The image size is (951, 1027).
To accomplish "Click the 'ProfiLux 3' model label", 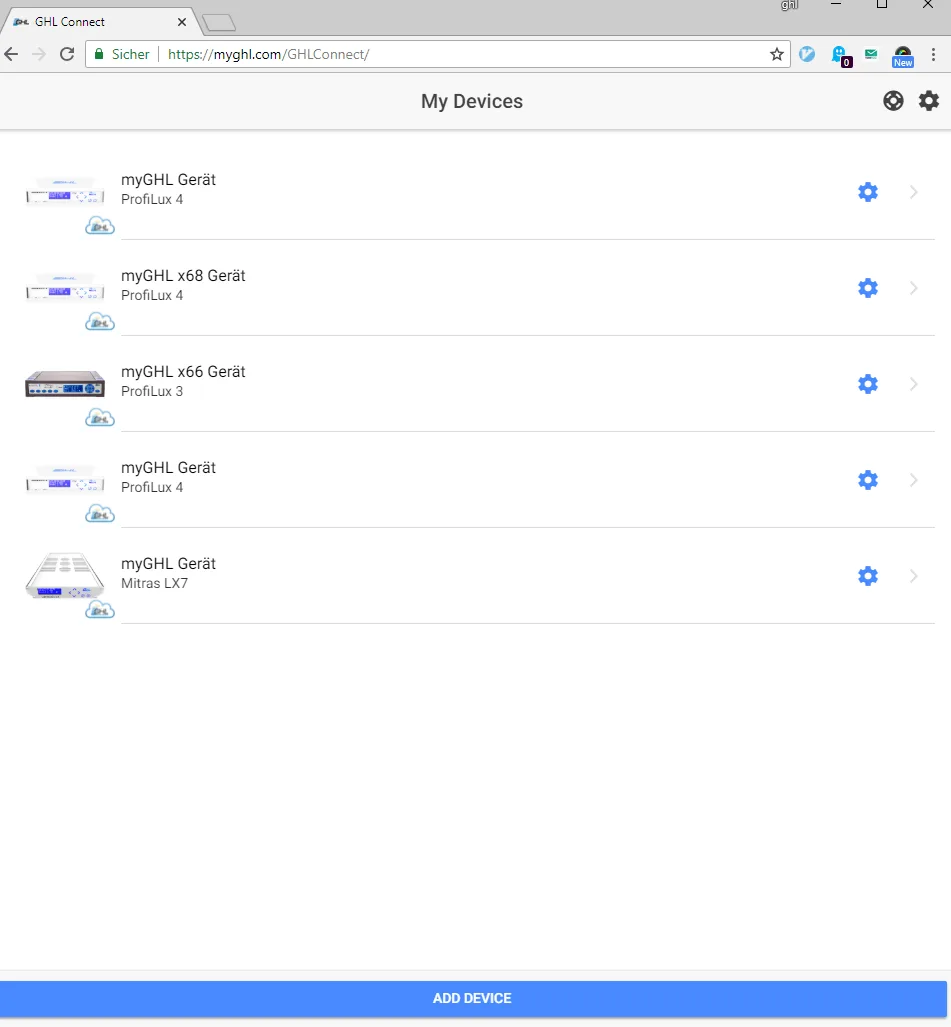I will (152, 391).
